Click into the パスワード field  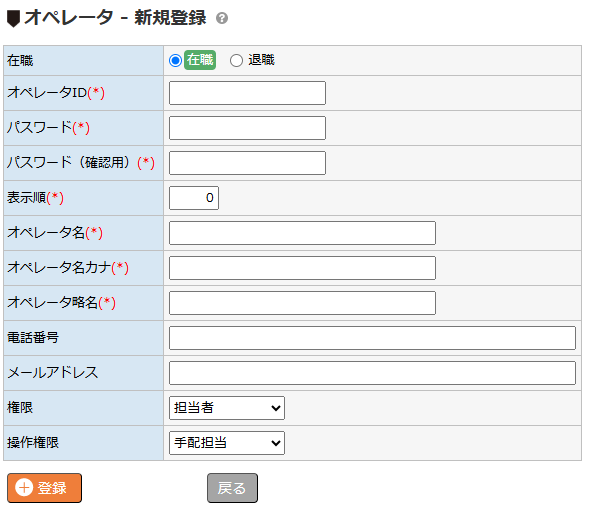247,128
